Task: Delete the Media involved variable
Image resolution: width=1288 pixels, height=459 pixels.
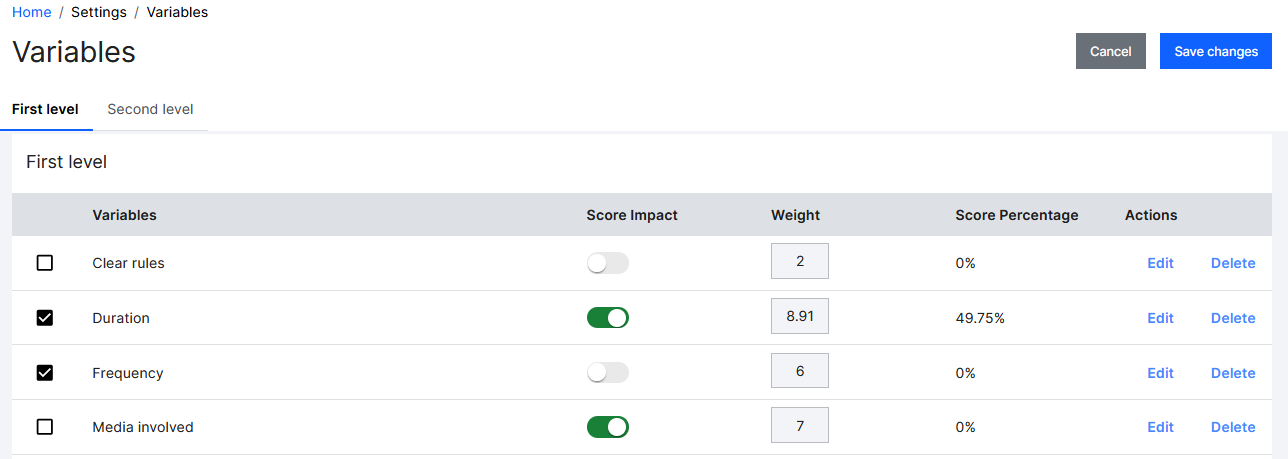Action: click(x=1233, y=427)
